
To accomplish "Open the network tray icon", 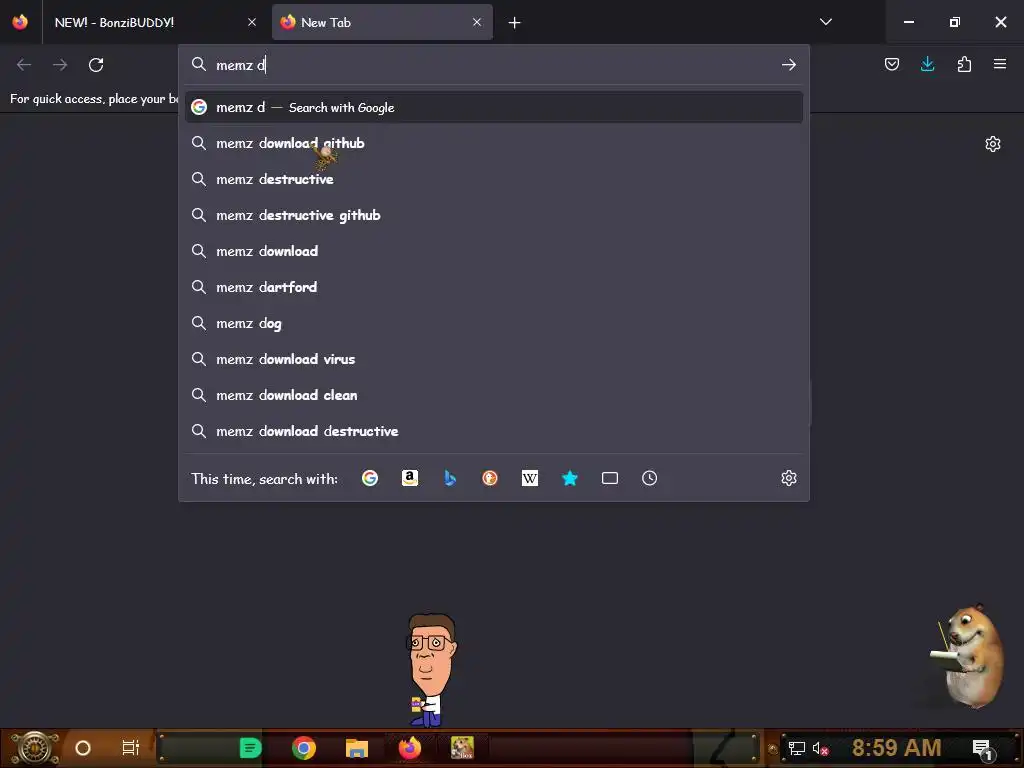I will (796, 748).
